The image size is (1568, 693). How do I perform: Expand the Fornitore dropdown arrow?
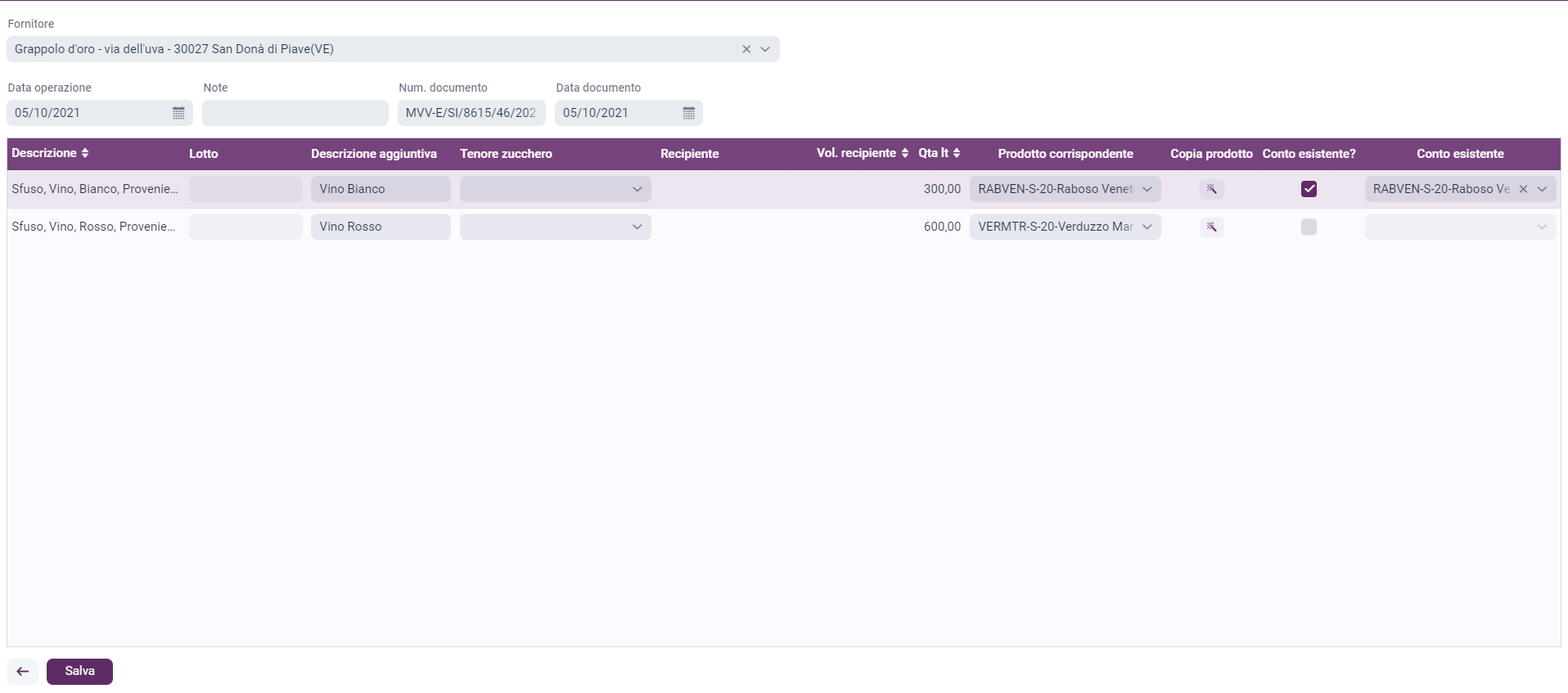tap(765, 49)
